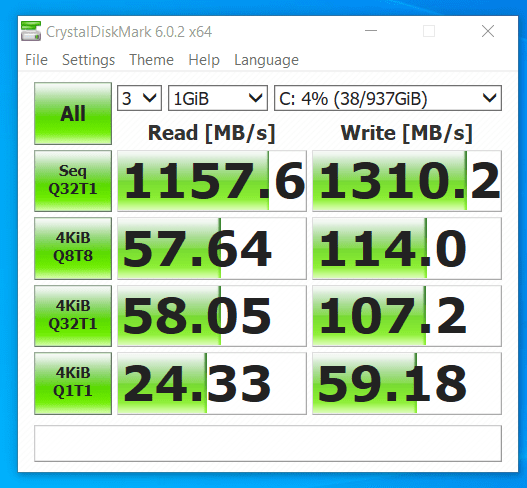Image resolution: width=527 pixels, height=488 pixels.
Task: Click the empty comment field at bottom
Action: tap(268, 443)
